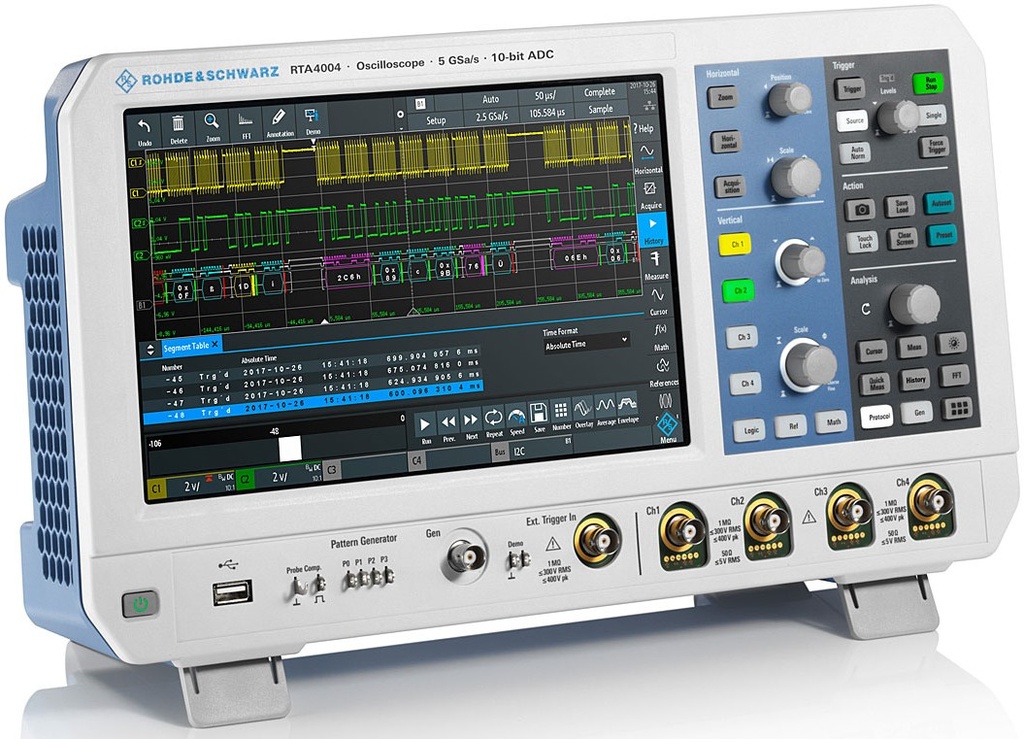The height and width of the screenshot is (739, 1024).
Task: Start history playback with the Run icon
Action: pyautogui.click(x=425, y=428)
